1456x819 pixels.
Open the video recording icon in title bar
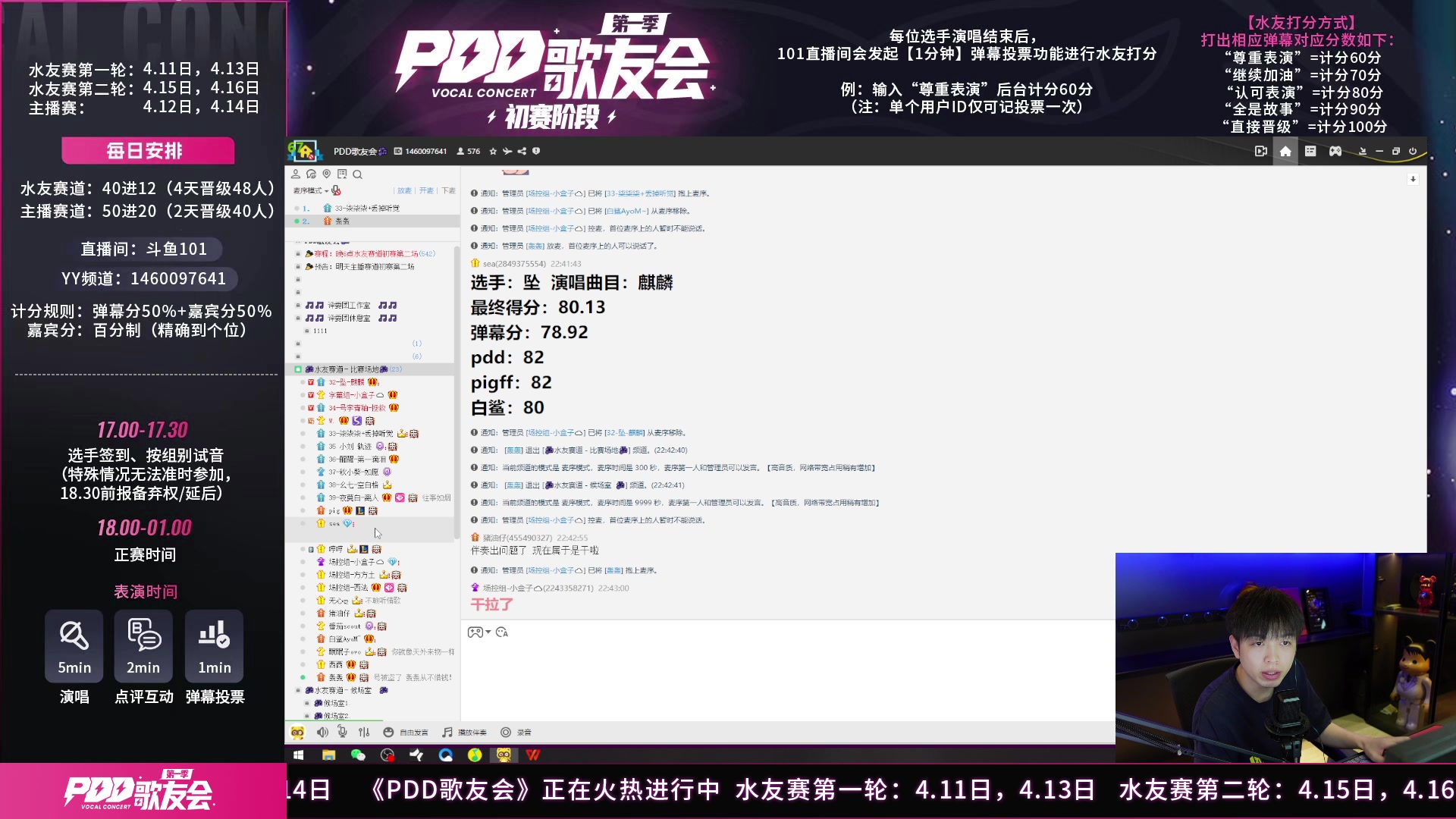coord(1261,152)
